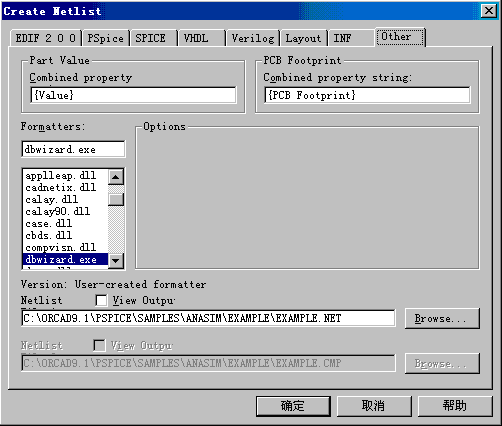The width and height of the screenshot is (502, 426).
Task: Enable the first View Output checkbox
Action: (101, 300)
